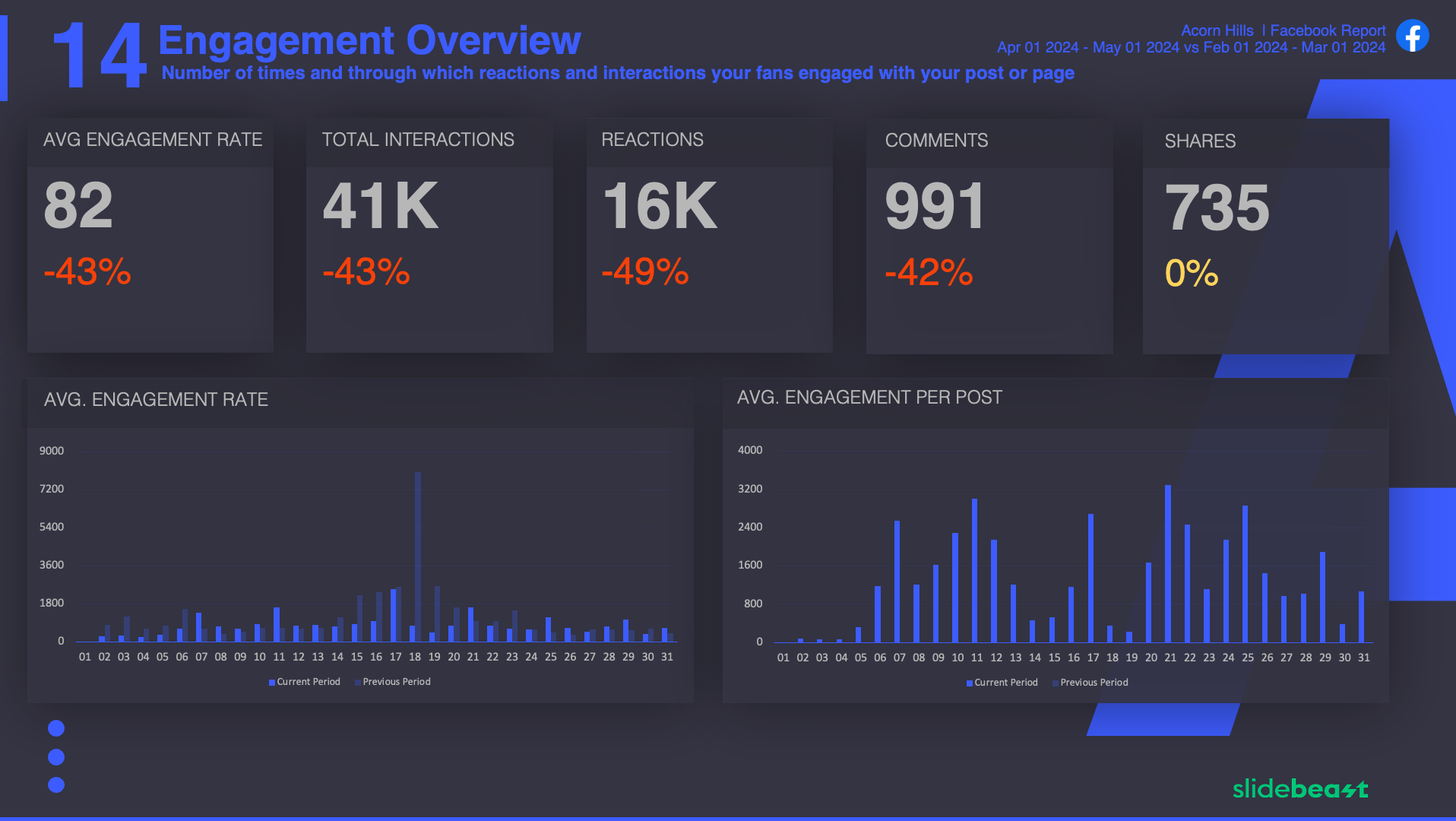Click the day 11 bar in per-post chart
1456x821 pixels.
[x=974, y=570]
